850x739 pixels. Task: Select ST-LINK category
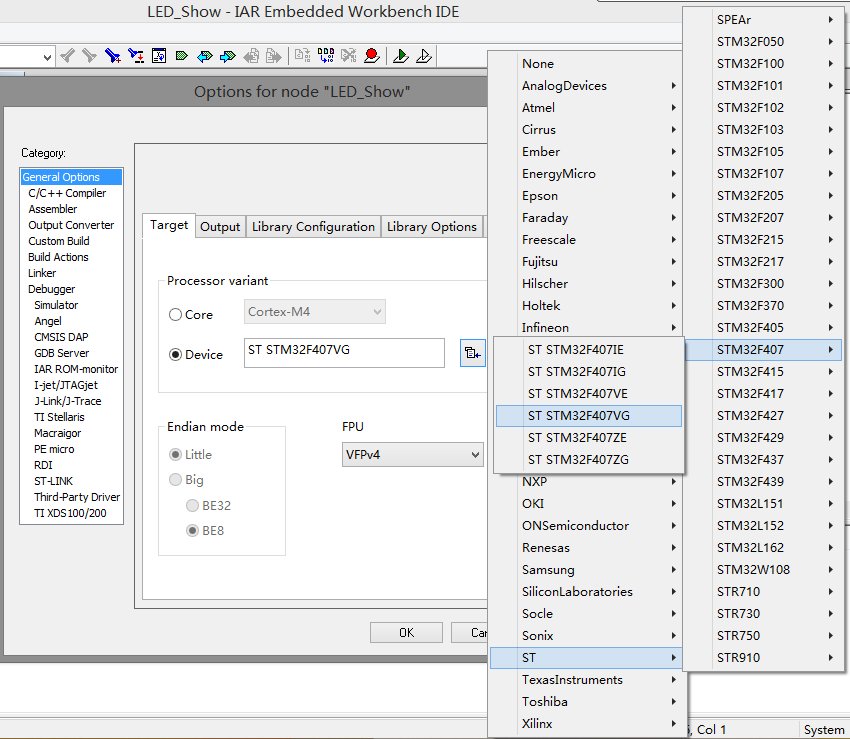(53, 481)
